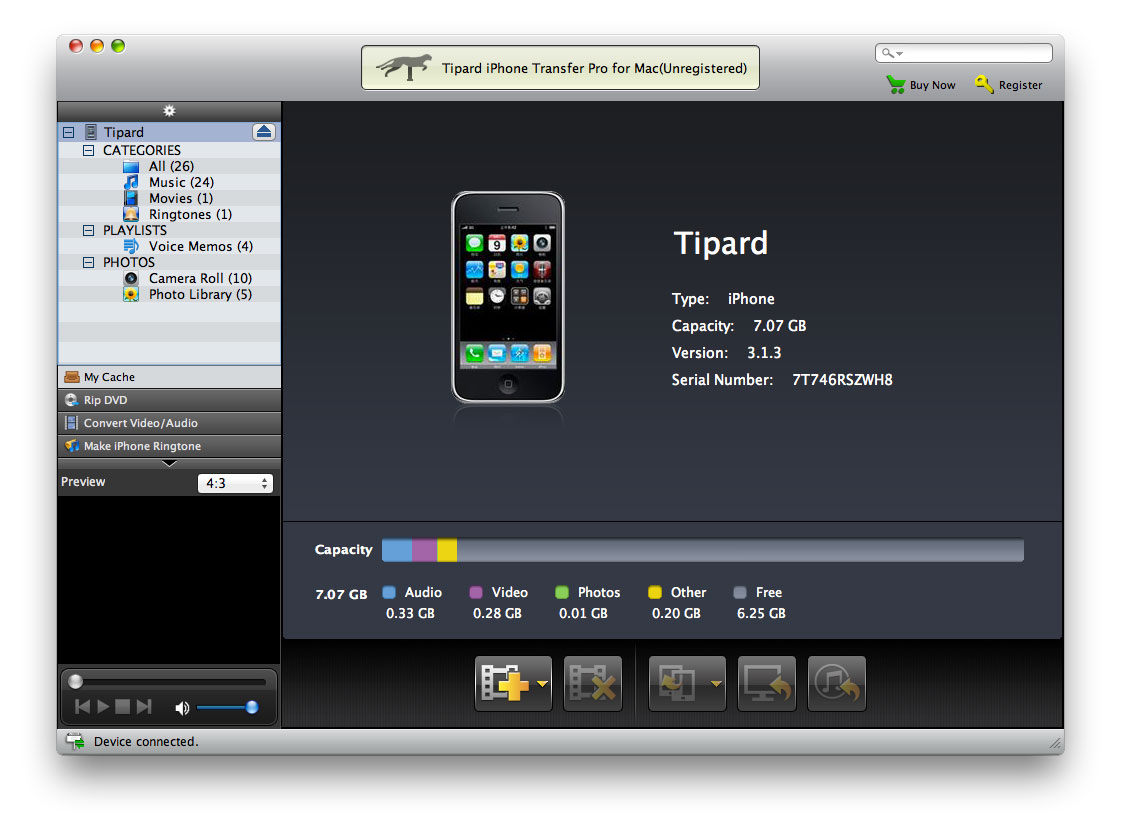Click the iPhone device image
Screen dimensions: 1121x834
[x=508, y=297]
